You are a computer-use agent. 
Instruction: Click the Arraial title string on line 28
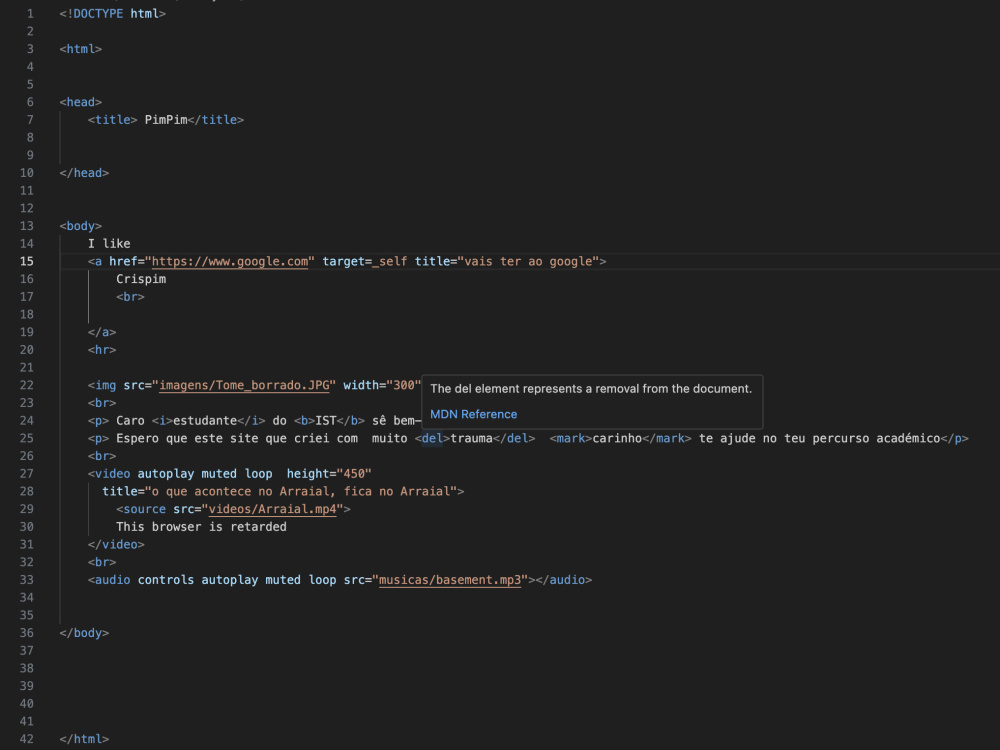click(x=301, y=491)
